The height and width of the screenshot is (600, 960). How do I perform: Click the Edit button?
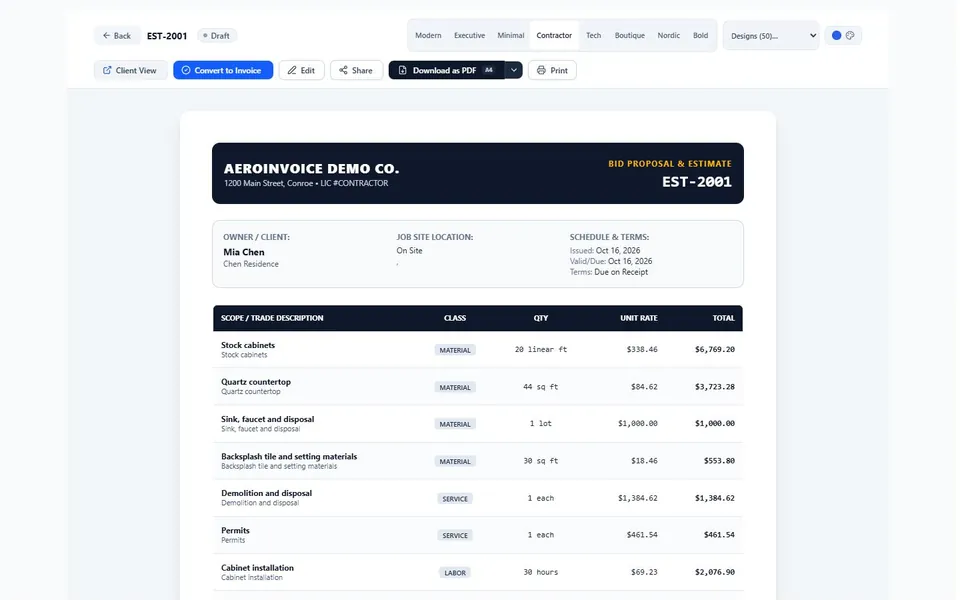click(x=301, y=70)
